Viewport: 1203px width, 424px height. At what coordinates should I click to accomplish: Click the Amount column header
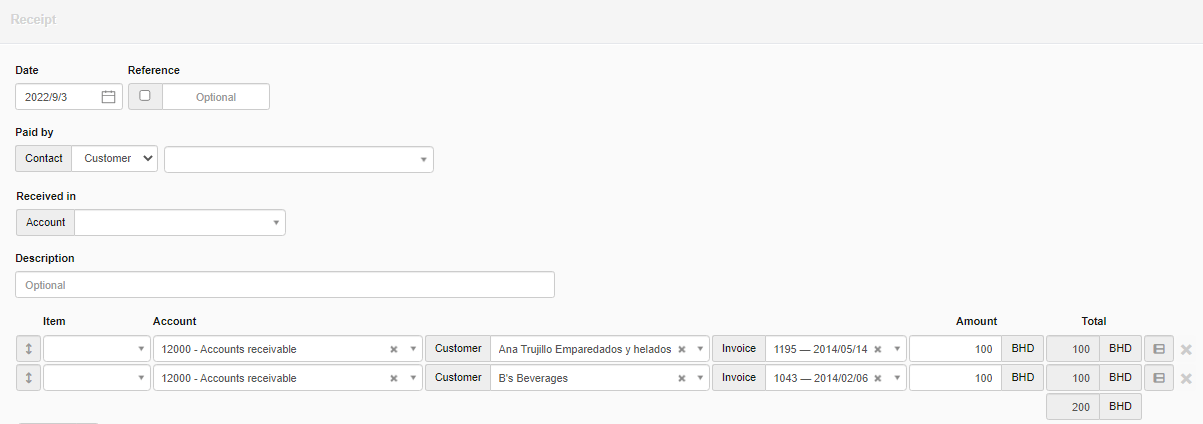click(x=976, y=321)
